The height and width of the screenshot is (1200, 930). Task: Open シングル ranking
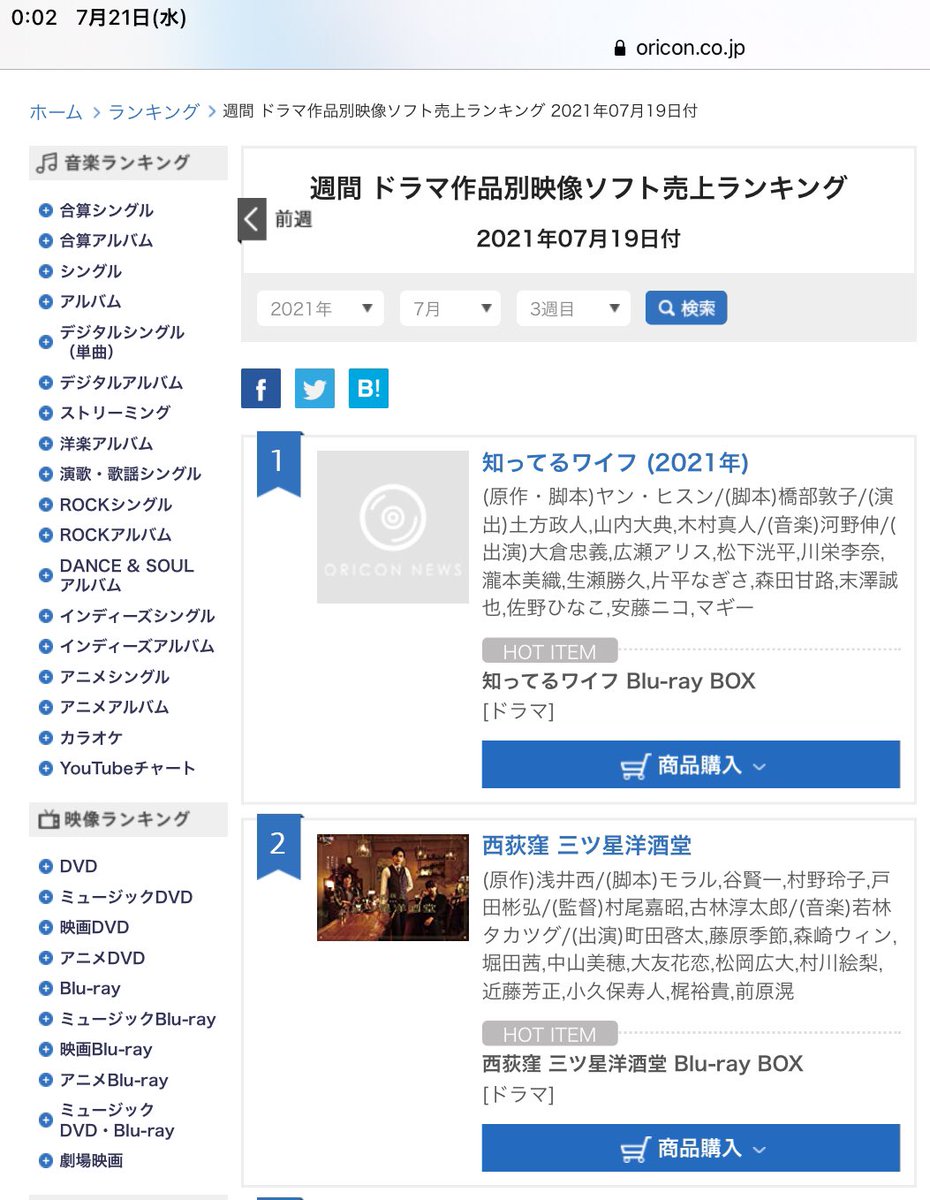tap(90, 272)
